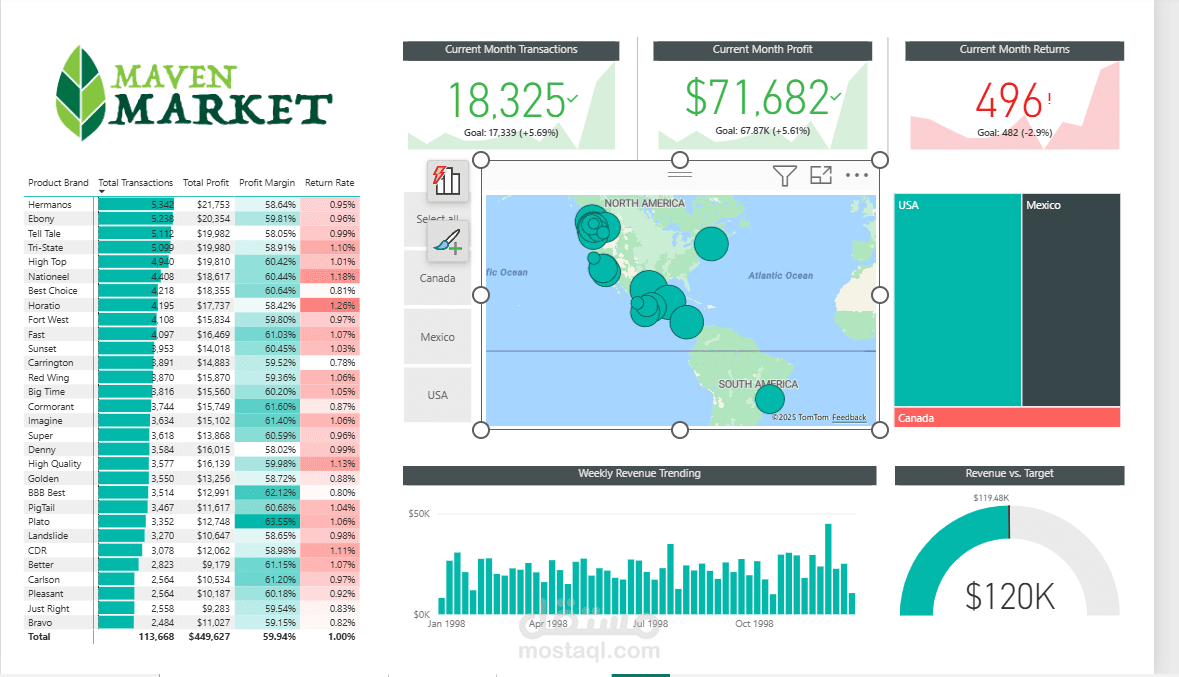Grab the map visual header drag handle
This screenshot has height=677, width=1179.
680,175
